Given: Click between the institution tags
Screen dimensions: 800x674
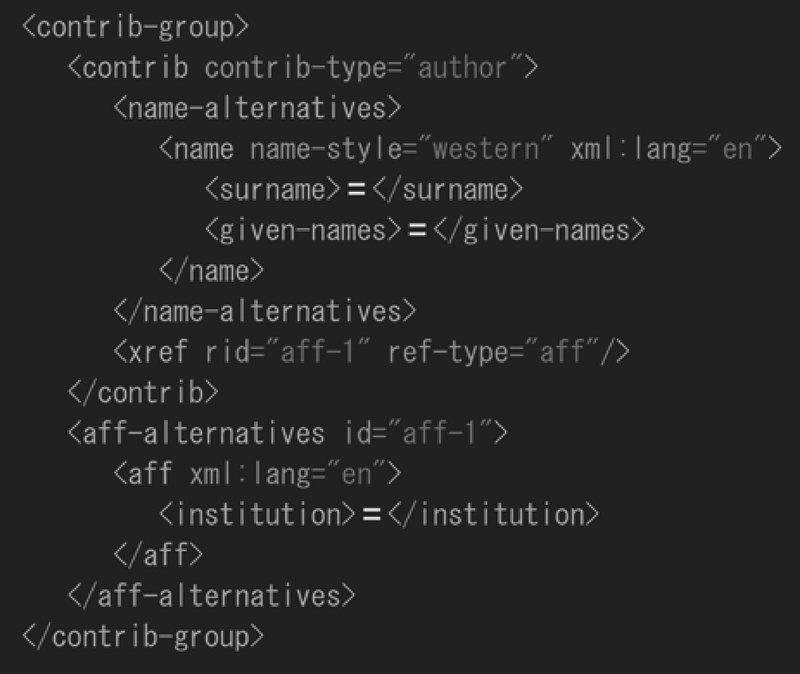Looking at the screenshot, I should (x=371, y=514).
